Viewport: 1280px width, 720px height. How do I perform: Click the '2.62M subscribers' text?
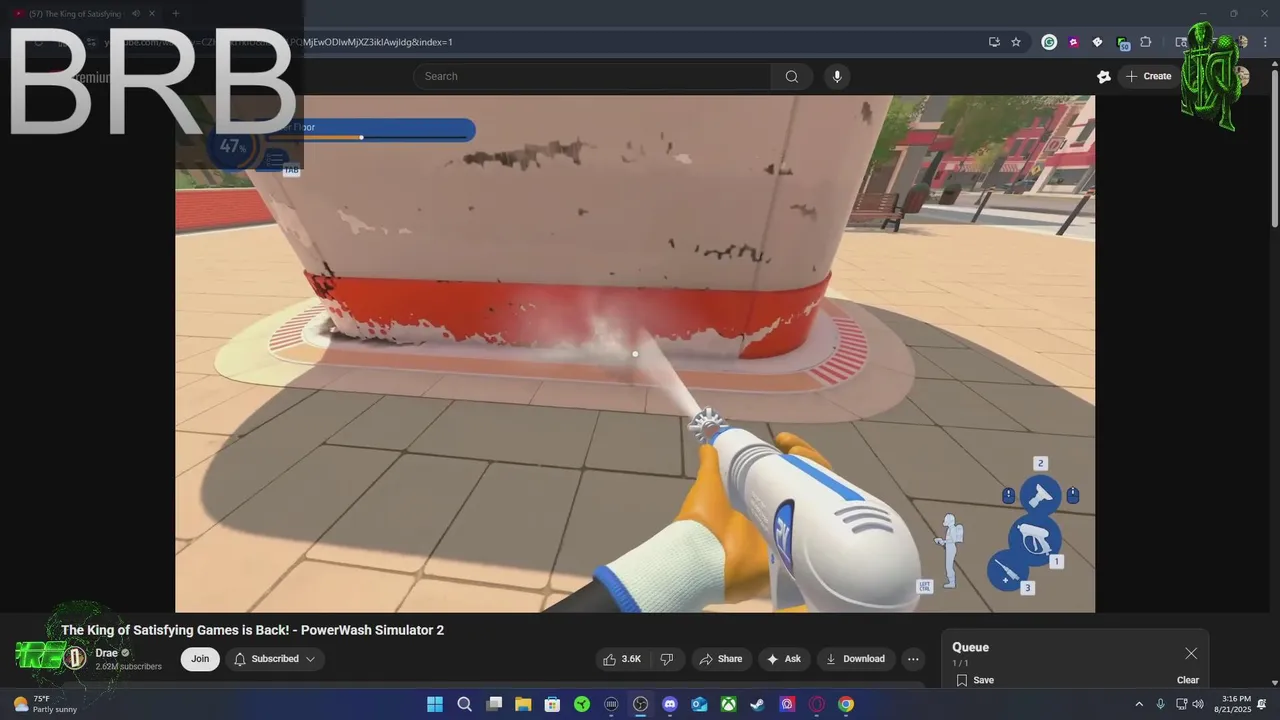pyautogui.click(x=128, y=666)
